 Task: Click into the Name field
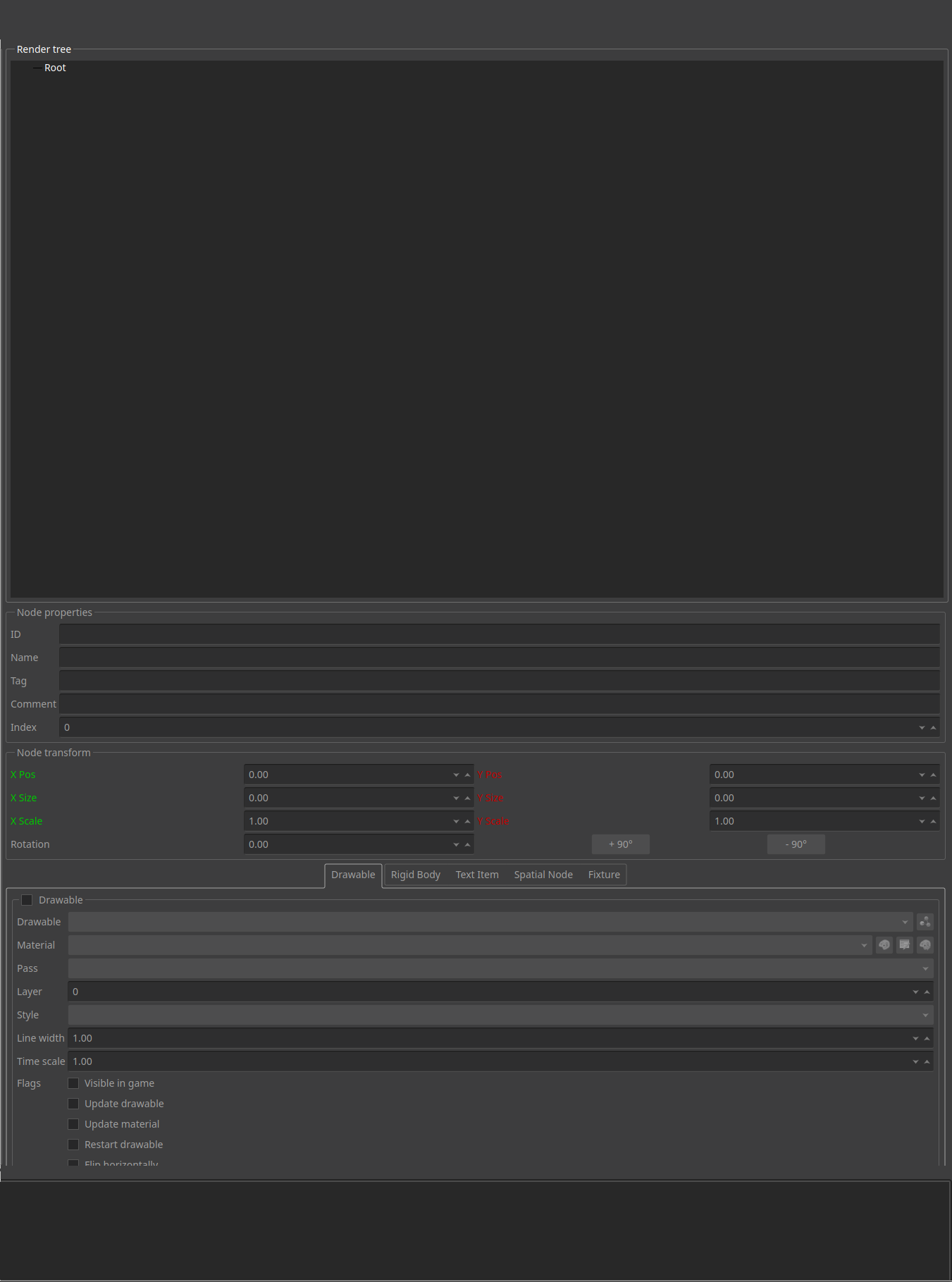pyautogui.click(x=500, y=658)
